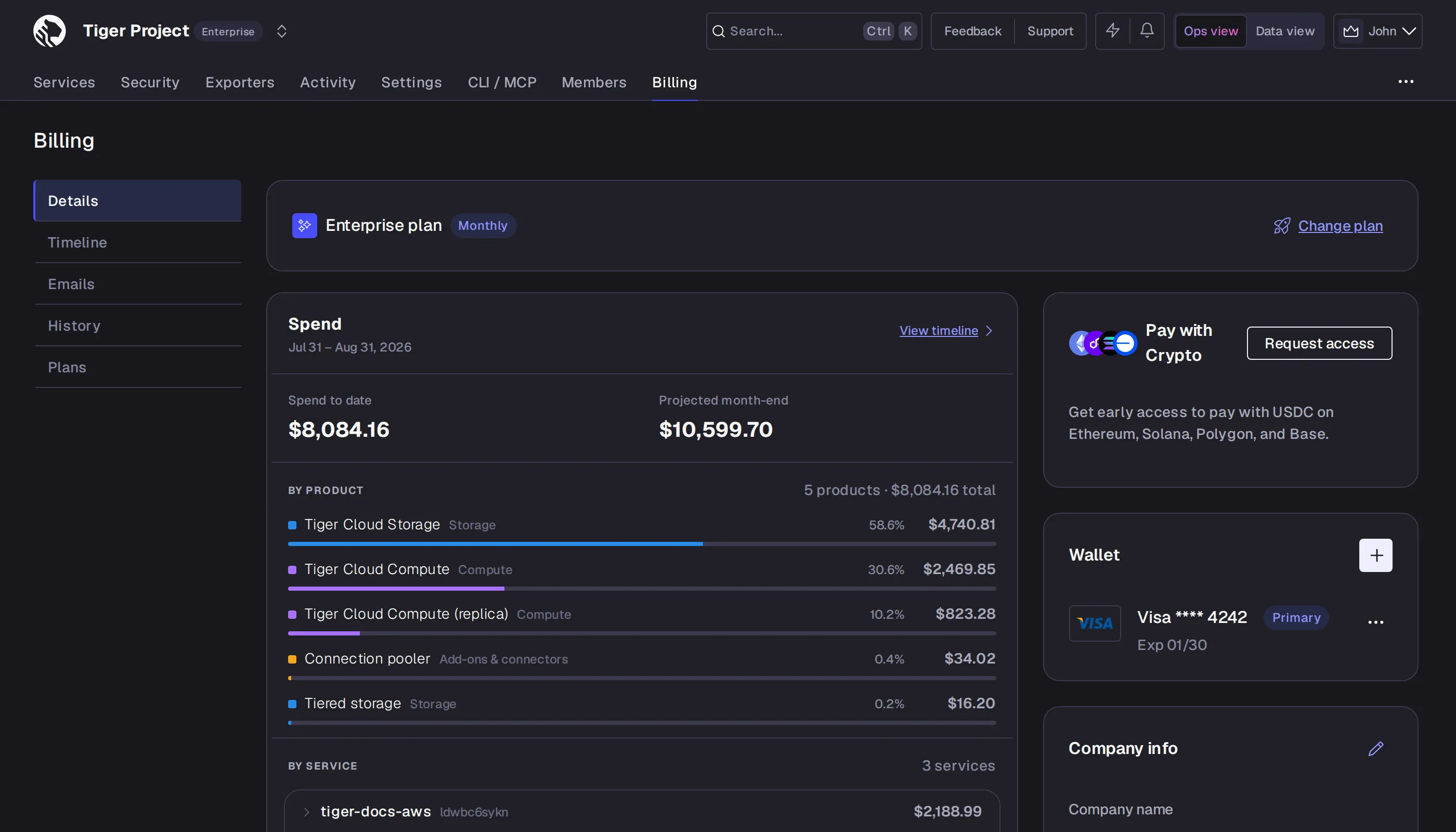Click the crown icon beside John
Viewport: 1456px width, 832px height.
[x=1350, y=31]
